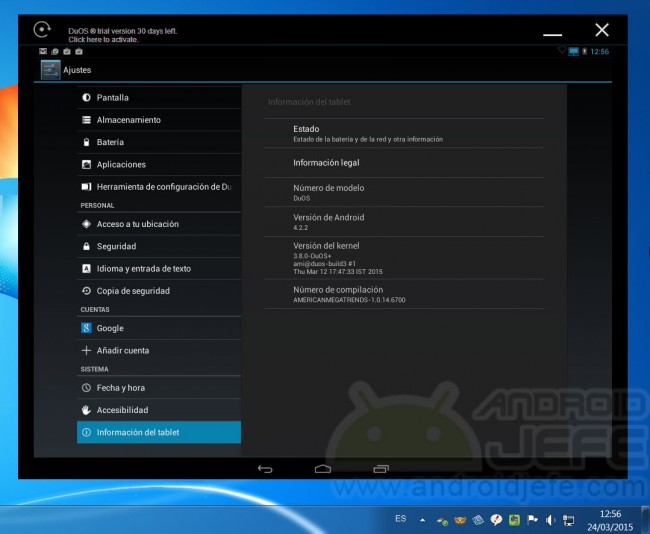Tap the Batería battery icon

click(86, 142)
